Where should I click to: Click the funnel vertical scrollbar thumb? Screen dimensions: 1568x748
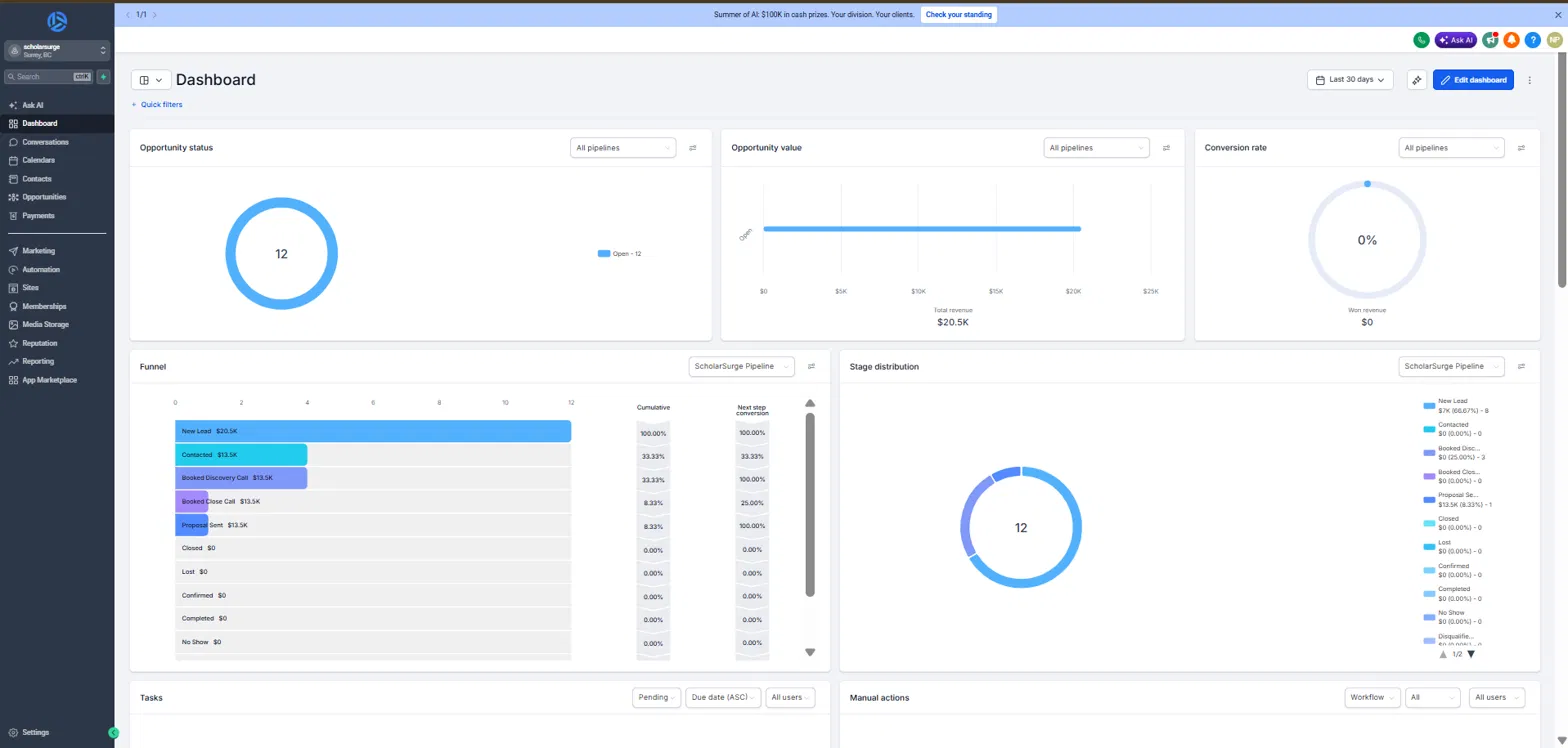(x=810, y=504)
